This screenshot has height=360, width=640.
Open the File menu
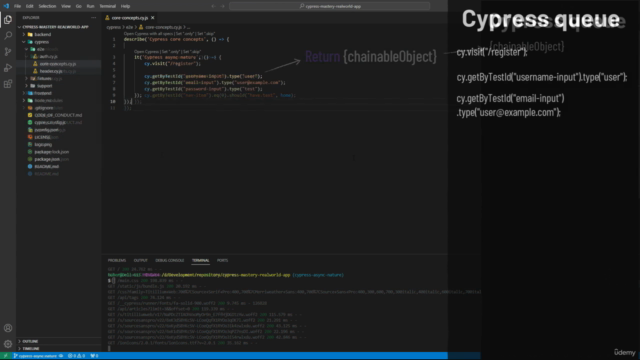coord(18,6)
